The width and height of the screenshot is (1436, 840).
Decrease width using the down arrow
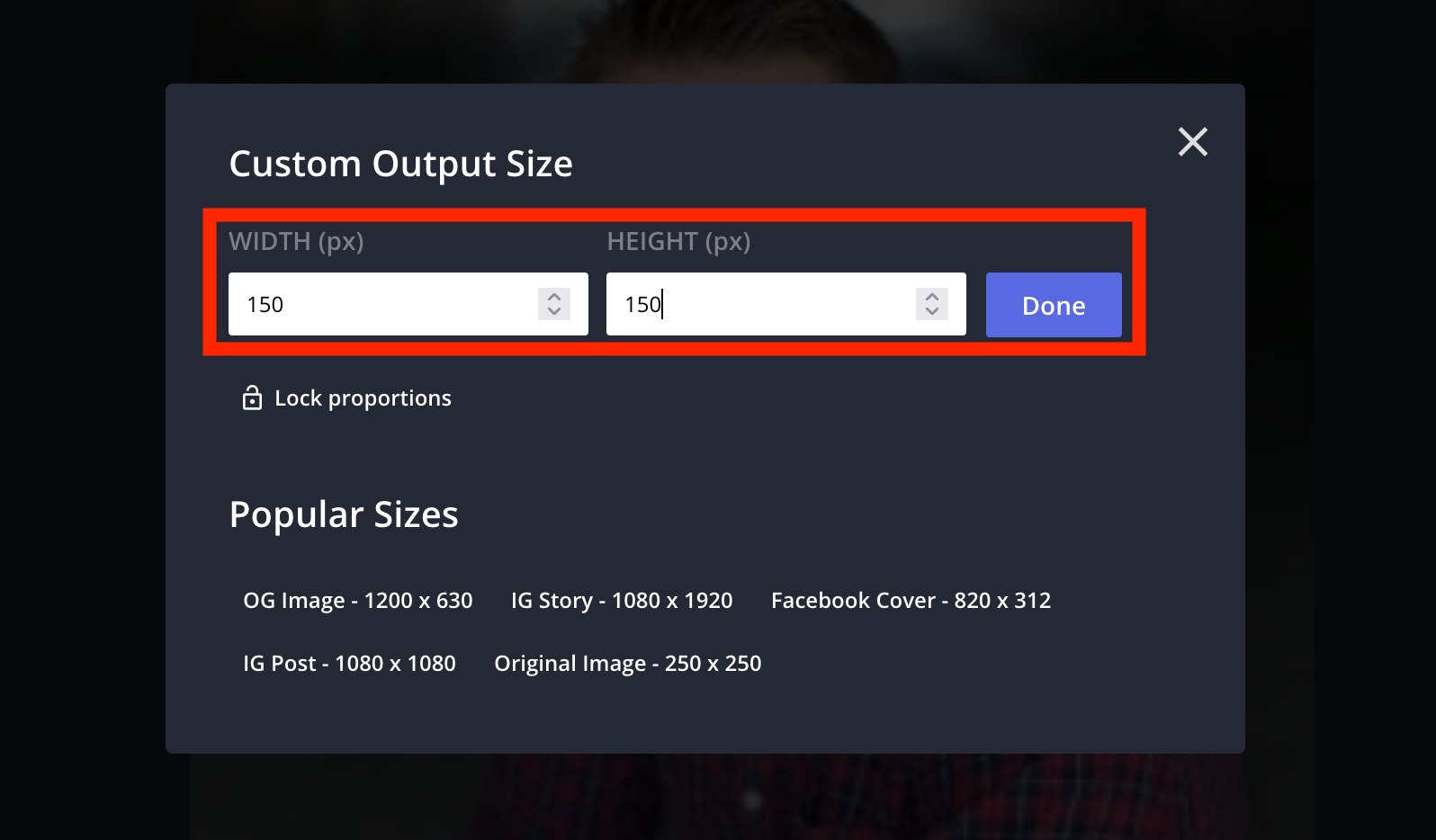point(554,312)
